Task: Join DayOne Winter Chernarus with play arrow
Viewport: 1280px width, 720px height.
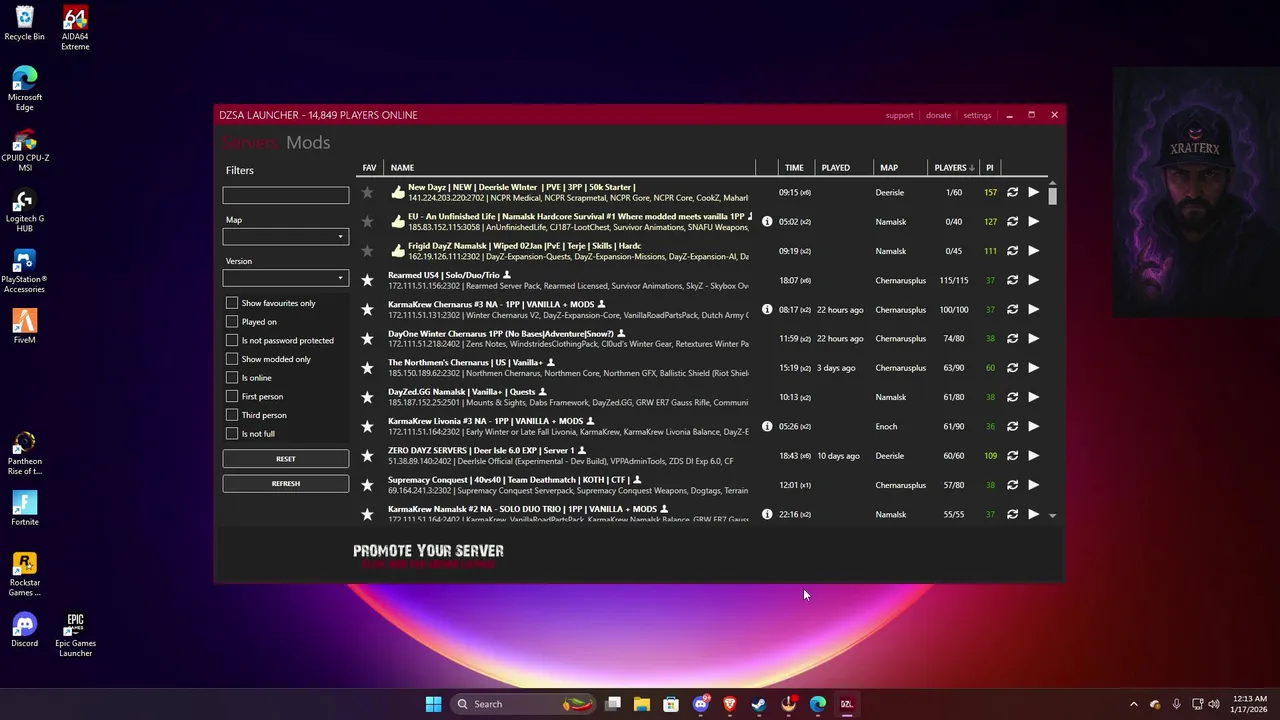Action: point(1034,339)
